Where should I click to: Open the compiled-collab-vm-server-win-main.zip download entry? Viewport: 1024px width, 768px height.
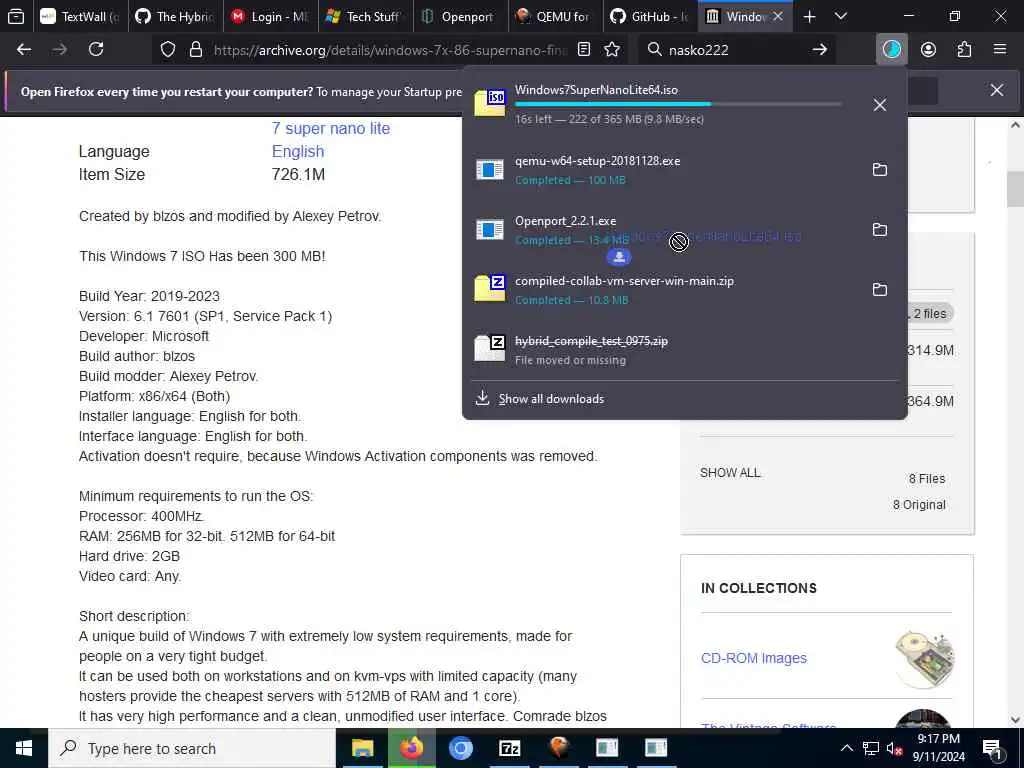coord(664,290)
